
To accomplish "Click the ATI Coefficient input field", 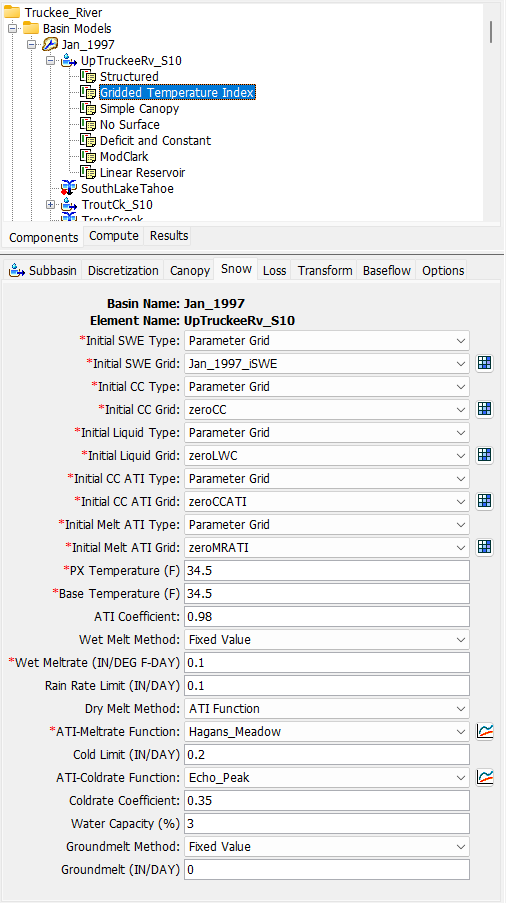I will point(327,617).
